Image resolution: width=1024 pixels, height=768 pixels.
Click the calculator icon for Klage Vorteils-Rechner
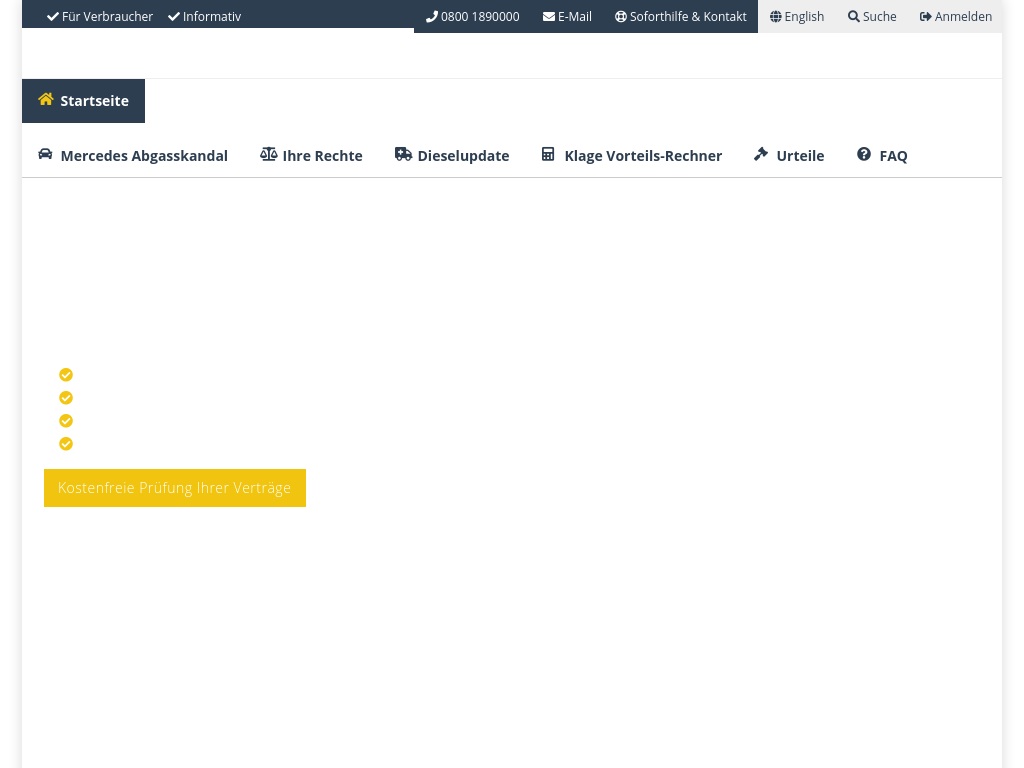coord(548,154)
